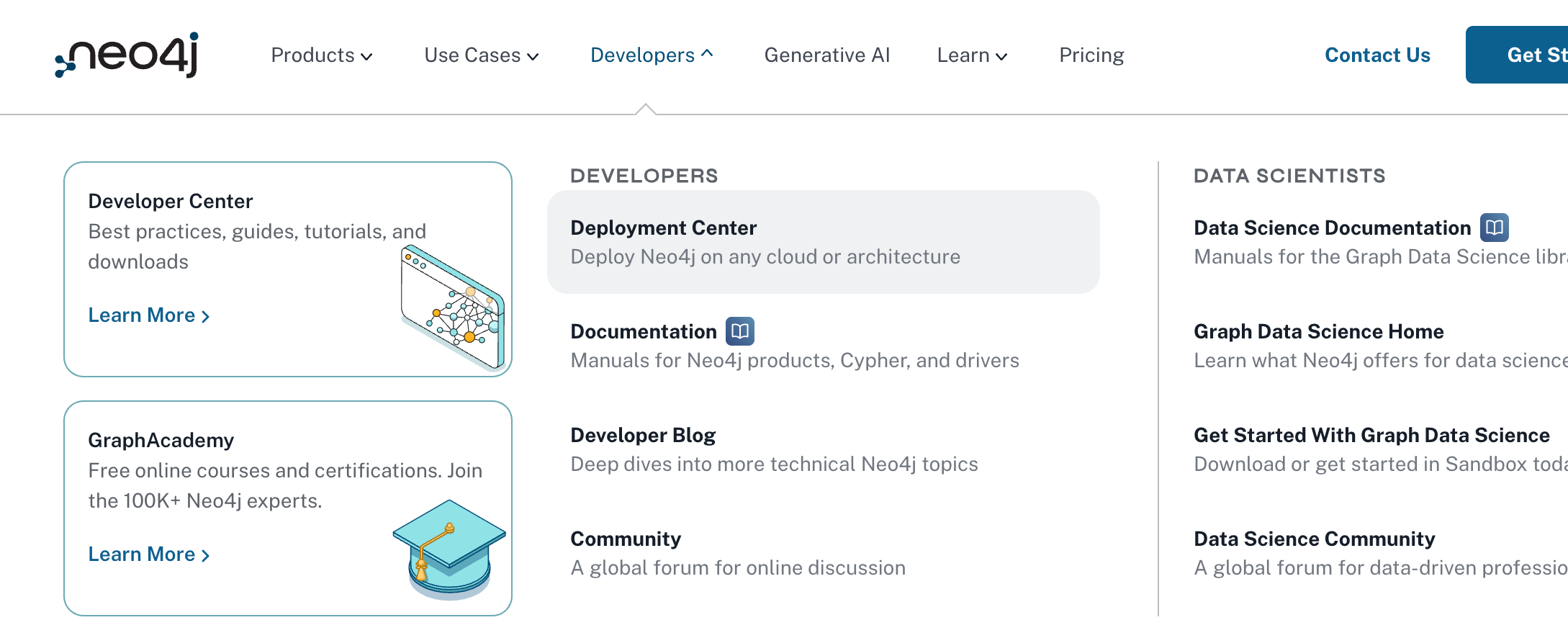
Task: Click the book icon beside Data Science Documentation
Action: [1495, 228]
